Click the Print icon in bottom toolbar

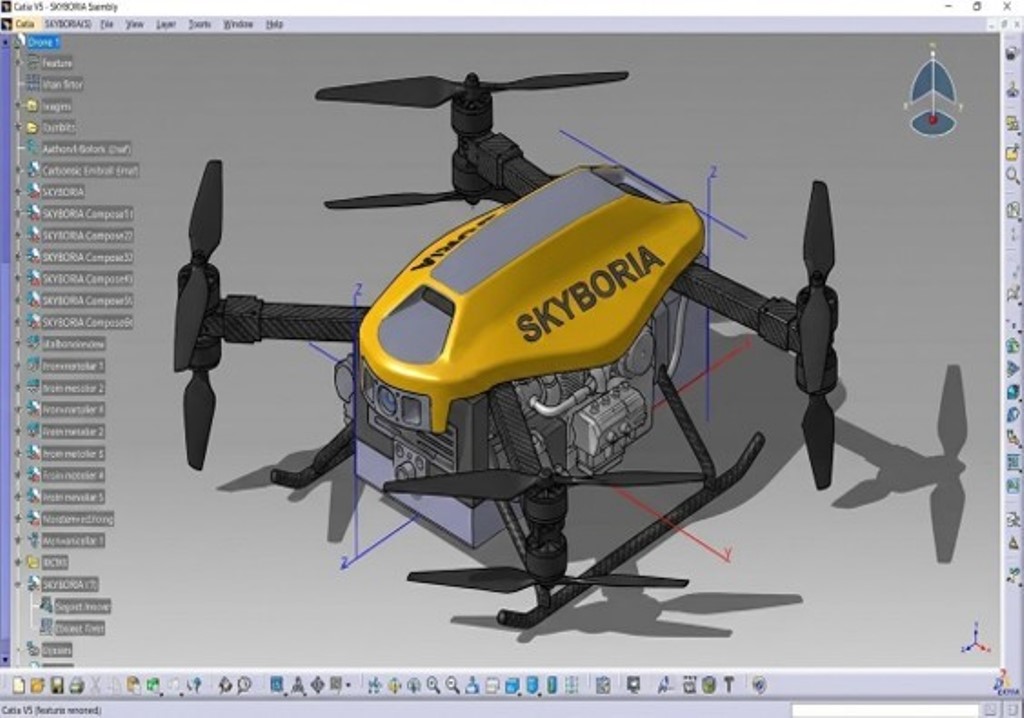[x=76, y=685]
